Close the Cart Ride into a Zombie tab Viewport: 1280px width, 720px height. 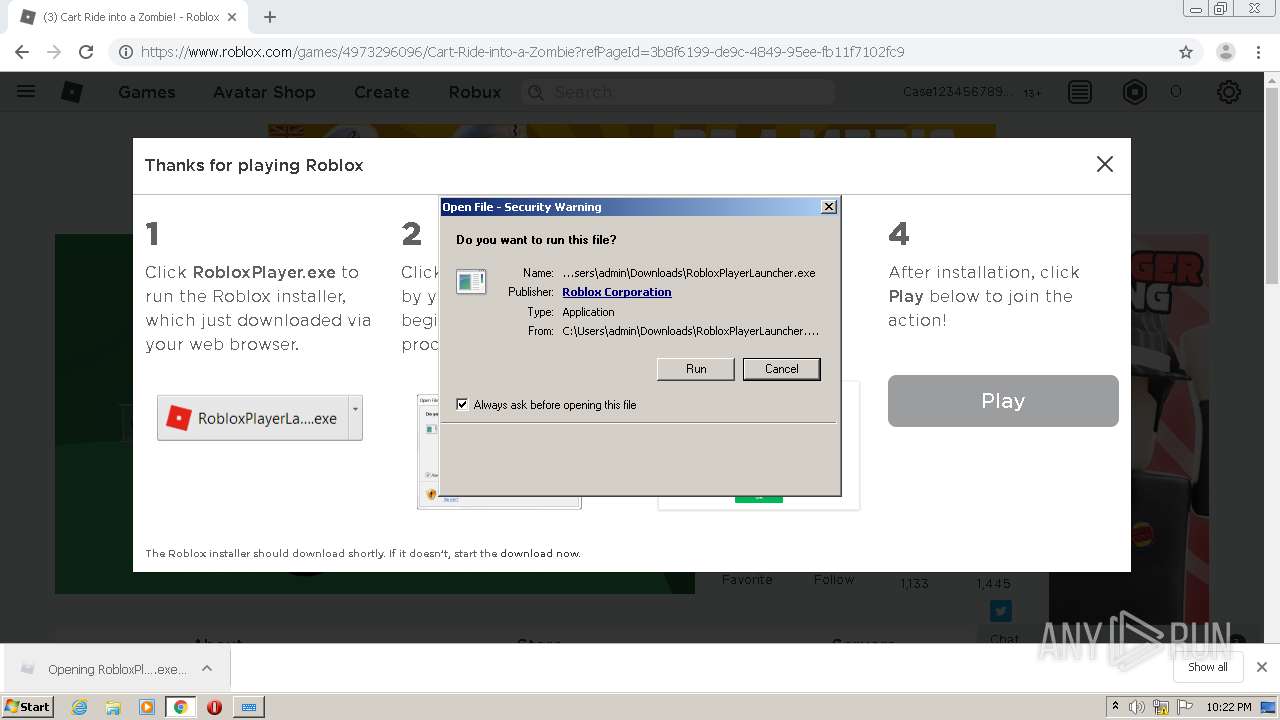click(x=232, y=17)
